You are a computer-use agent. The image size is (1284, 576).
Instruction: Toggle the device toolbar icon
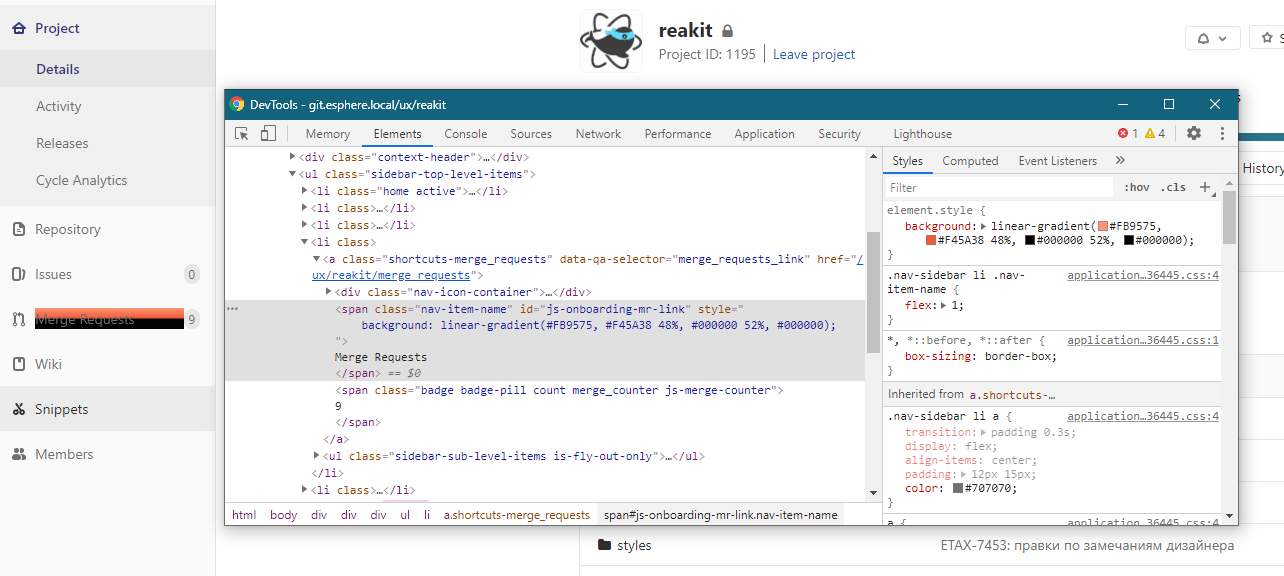[268, 134]
